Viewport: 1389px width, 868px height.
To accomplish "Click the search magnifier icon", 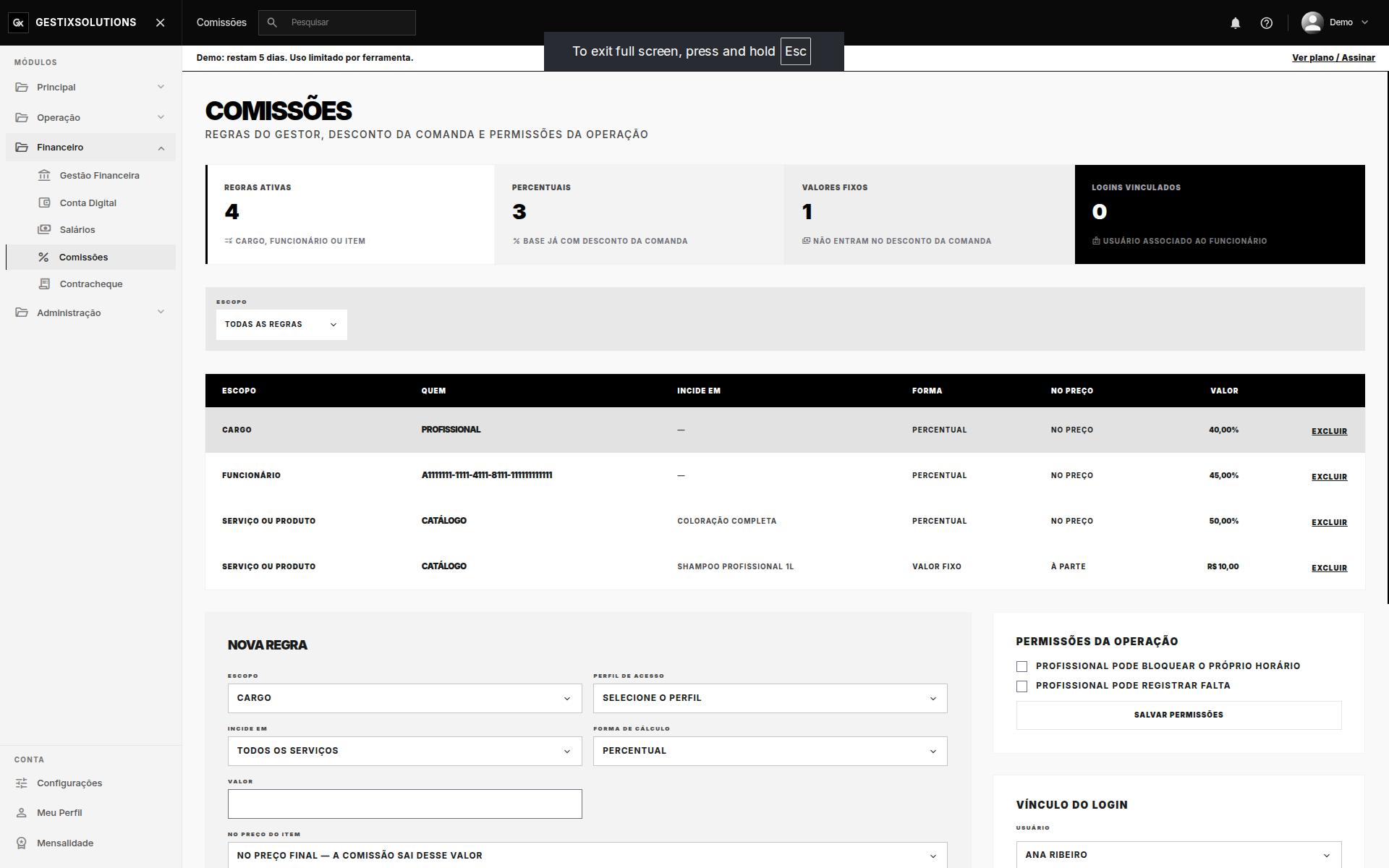I will 272,22.
